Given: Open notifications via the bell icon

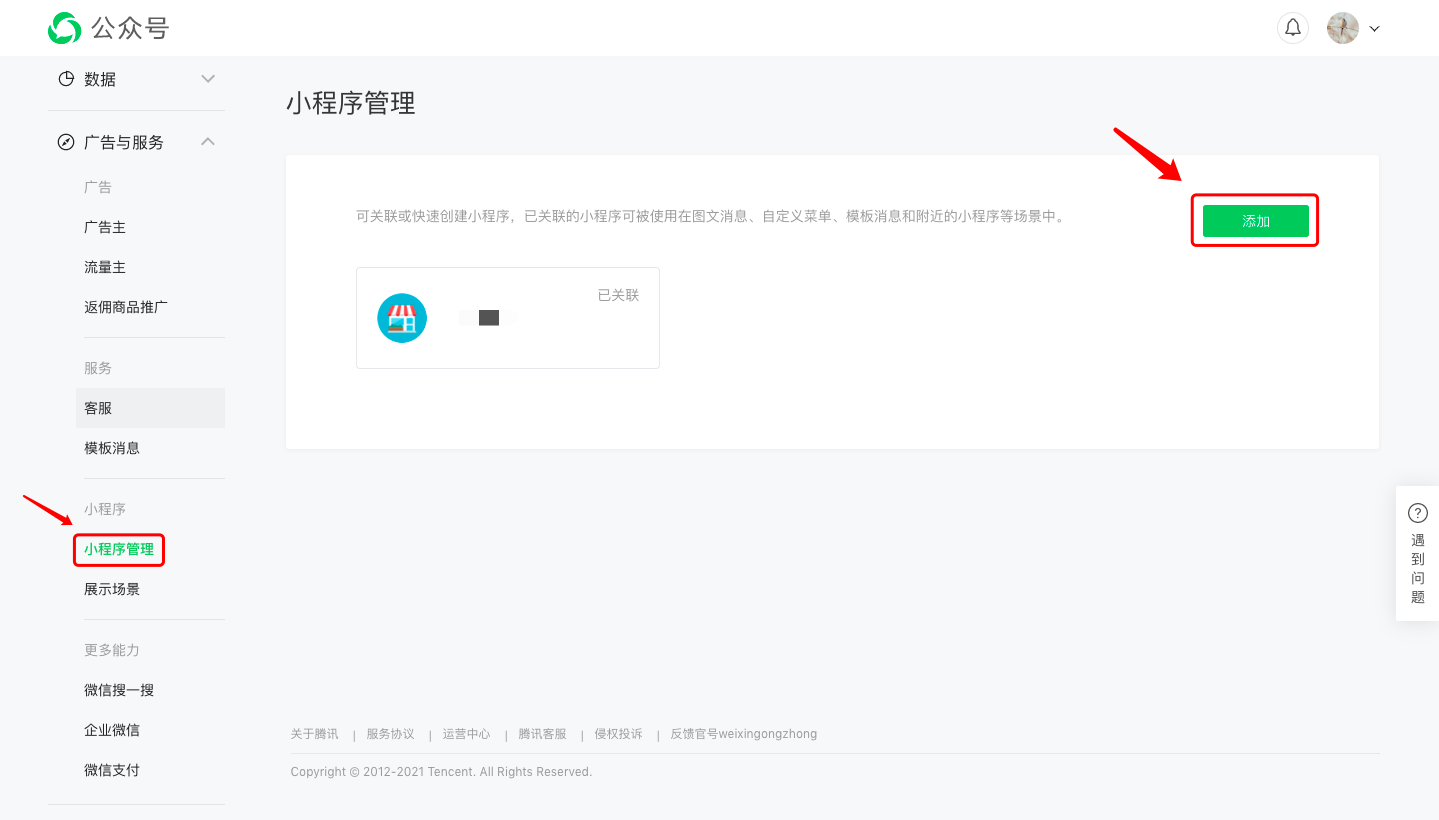Looking at the screenshot, I should [x=1292, y=27].
